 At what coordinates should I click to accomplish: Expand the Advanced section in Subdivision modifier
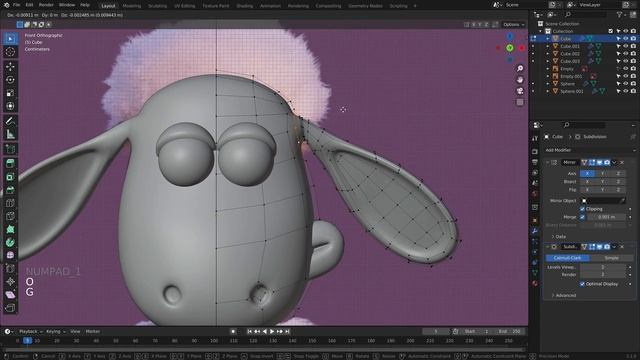click(x=564, y=295)
